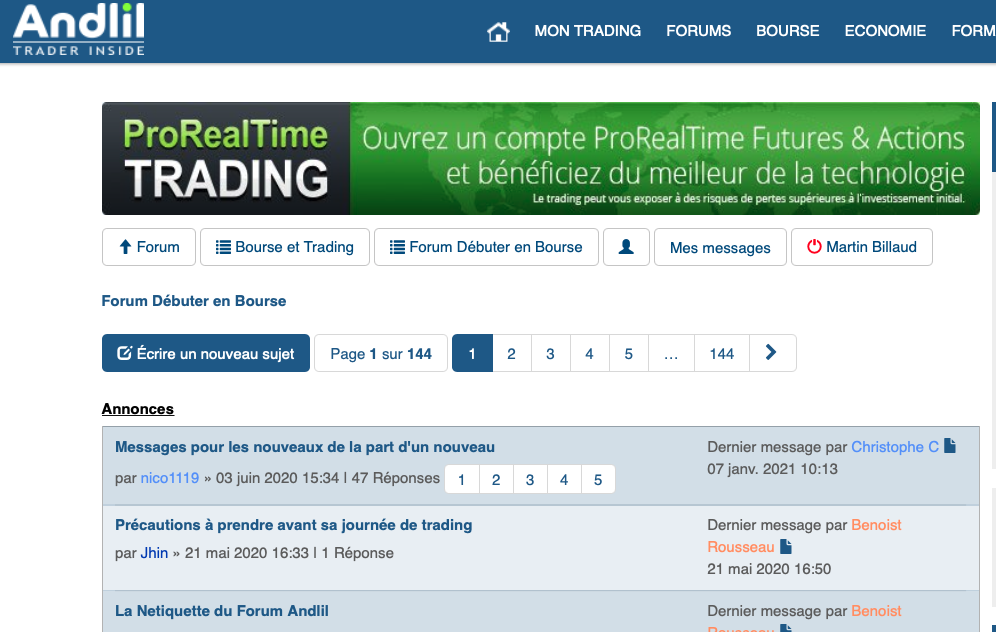Screen dimensions: 996x632
Task: View author nico1119 profile
Action: click(x=170, y=478)
